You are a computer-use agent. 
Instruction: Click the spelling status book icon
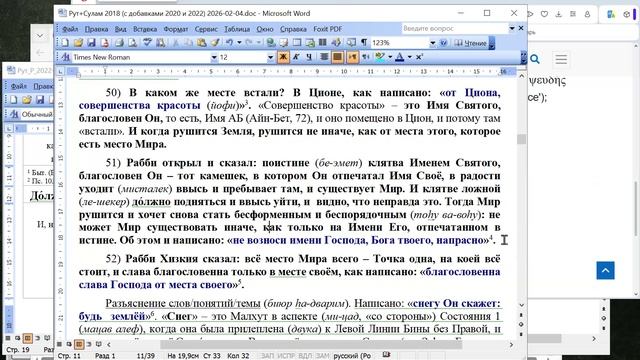point(387,355)
